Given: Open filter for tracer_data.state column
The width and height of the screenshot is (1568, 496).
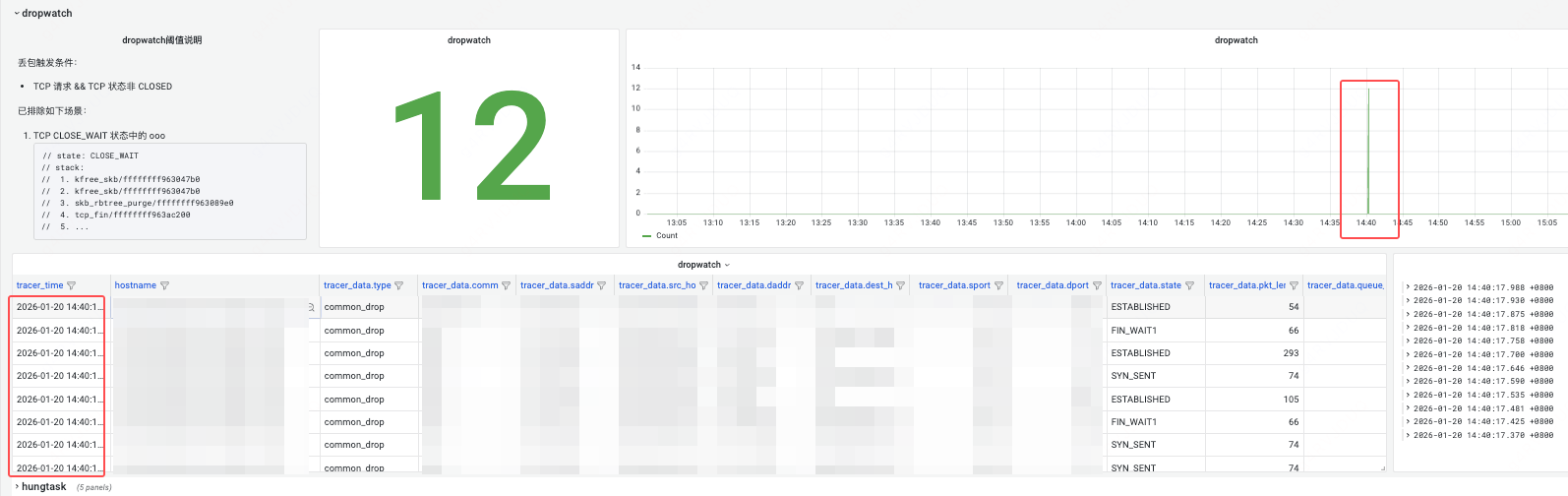Looking at the screenshot, I should pyautogui.click(x=1189, y=286).
